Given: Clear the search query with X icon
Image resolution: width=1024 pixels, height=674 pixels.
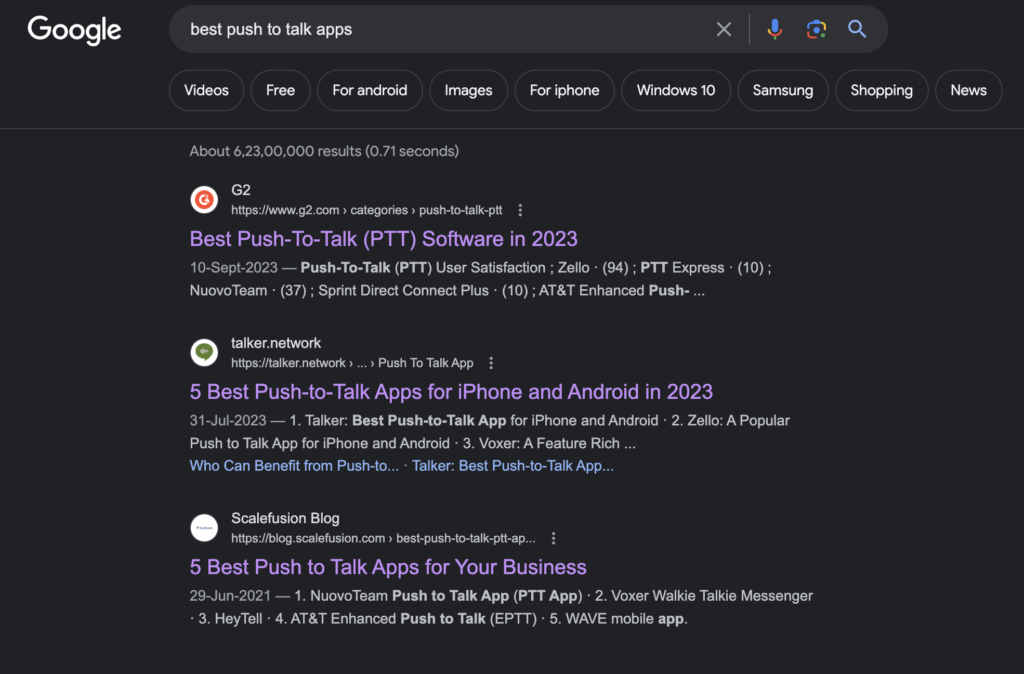Looking at the screenshot, I should click(x=724, y=29).
